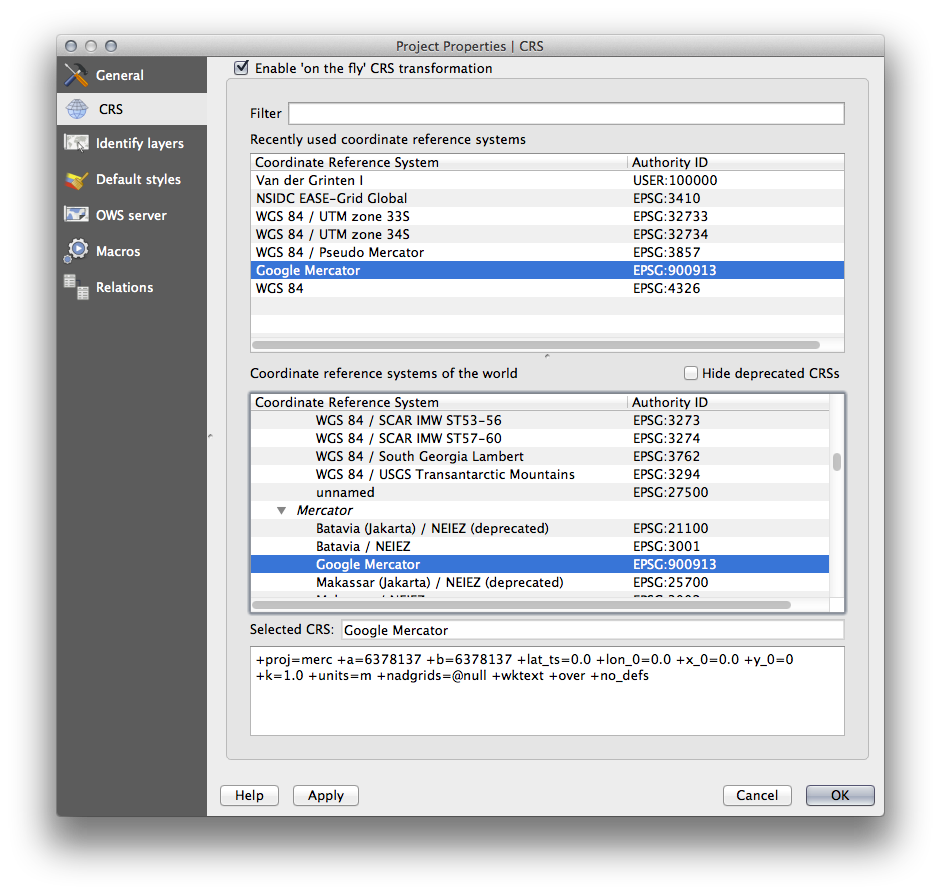Screen dimensions: 941x895
Task: Select WGS 84 / Pseudo Mercator in recent list
Action: [339, 252]
